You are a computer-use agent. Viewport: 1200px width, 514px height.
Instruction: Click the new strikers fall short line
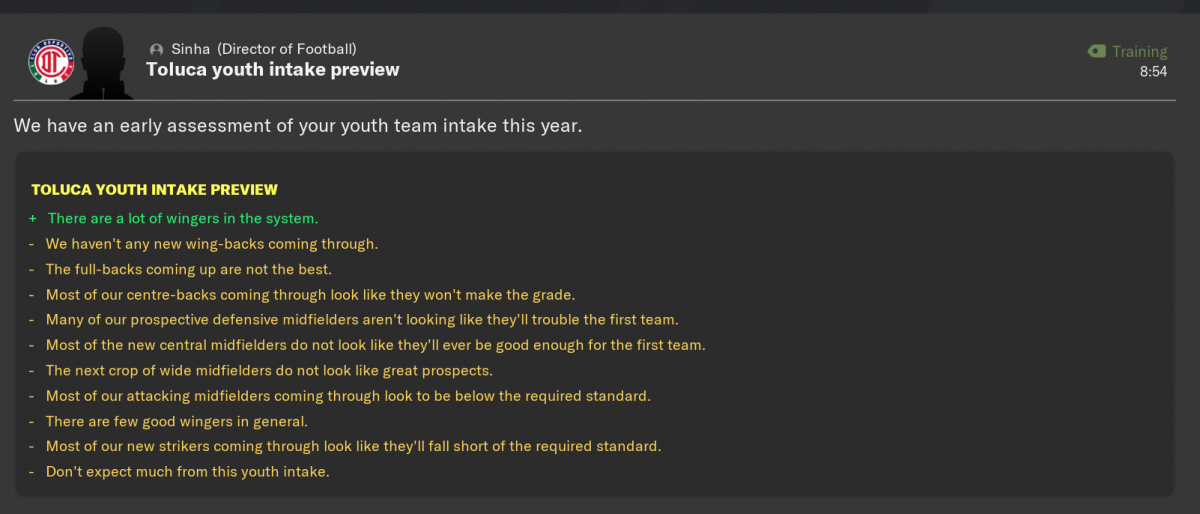coord(354,446)
